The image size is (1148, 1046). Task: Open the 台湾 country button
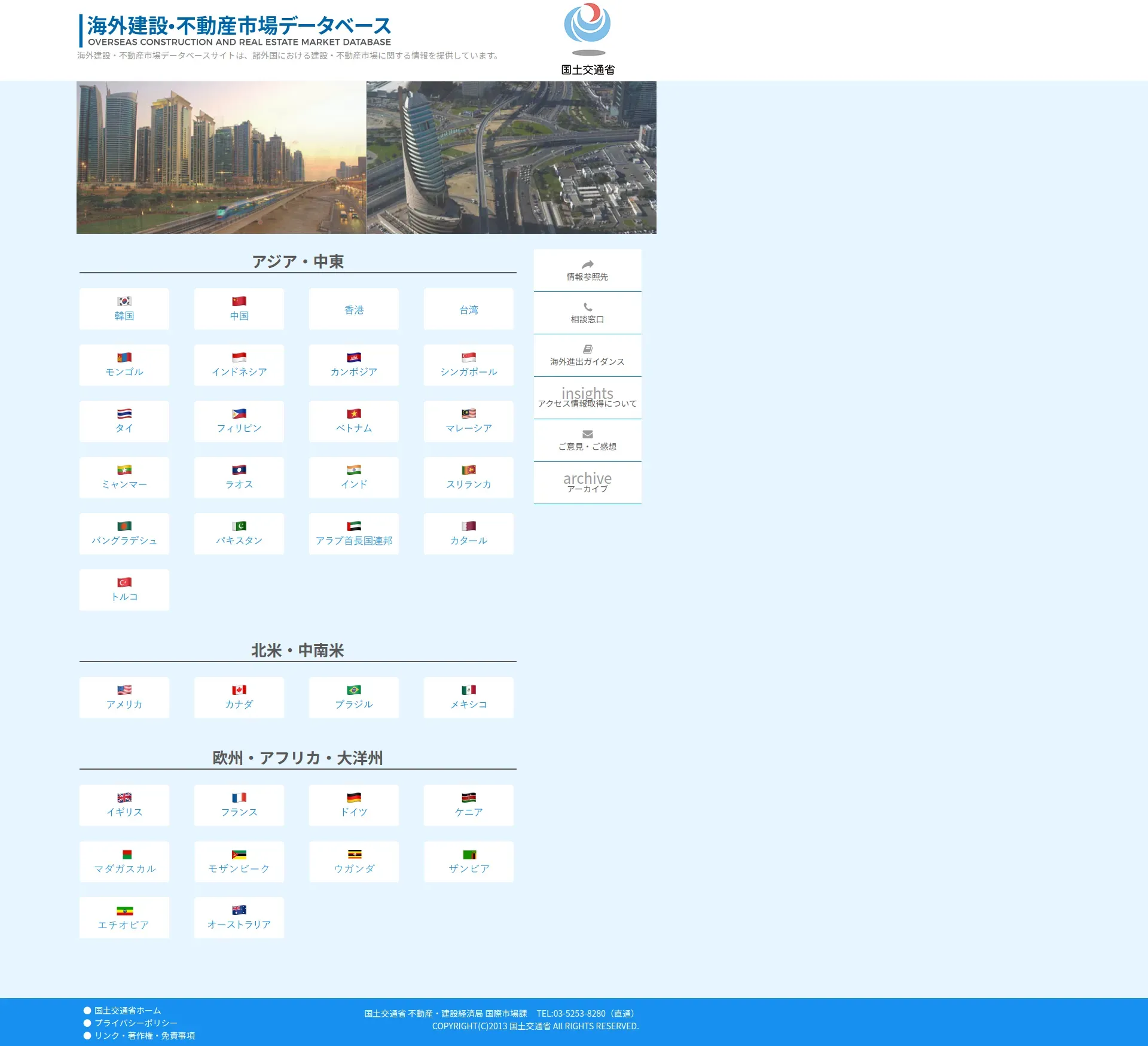(469, 309)
